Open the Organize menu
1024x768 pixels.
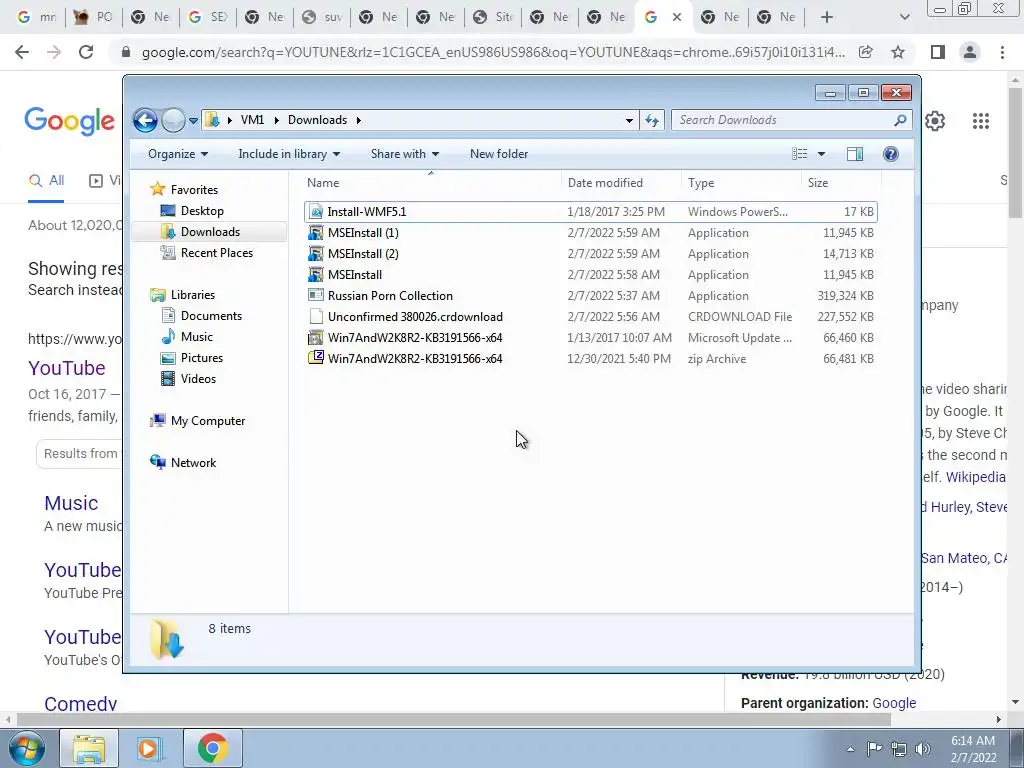click(x=178, y=154)
